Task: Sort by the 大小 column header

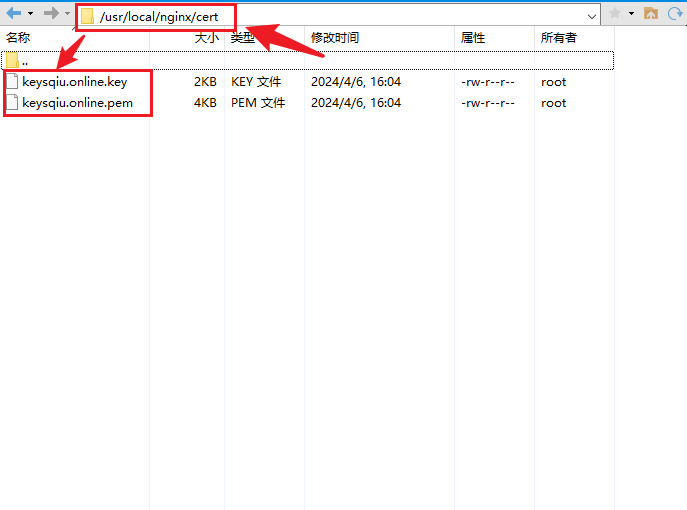Action: [206, 38]
